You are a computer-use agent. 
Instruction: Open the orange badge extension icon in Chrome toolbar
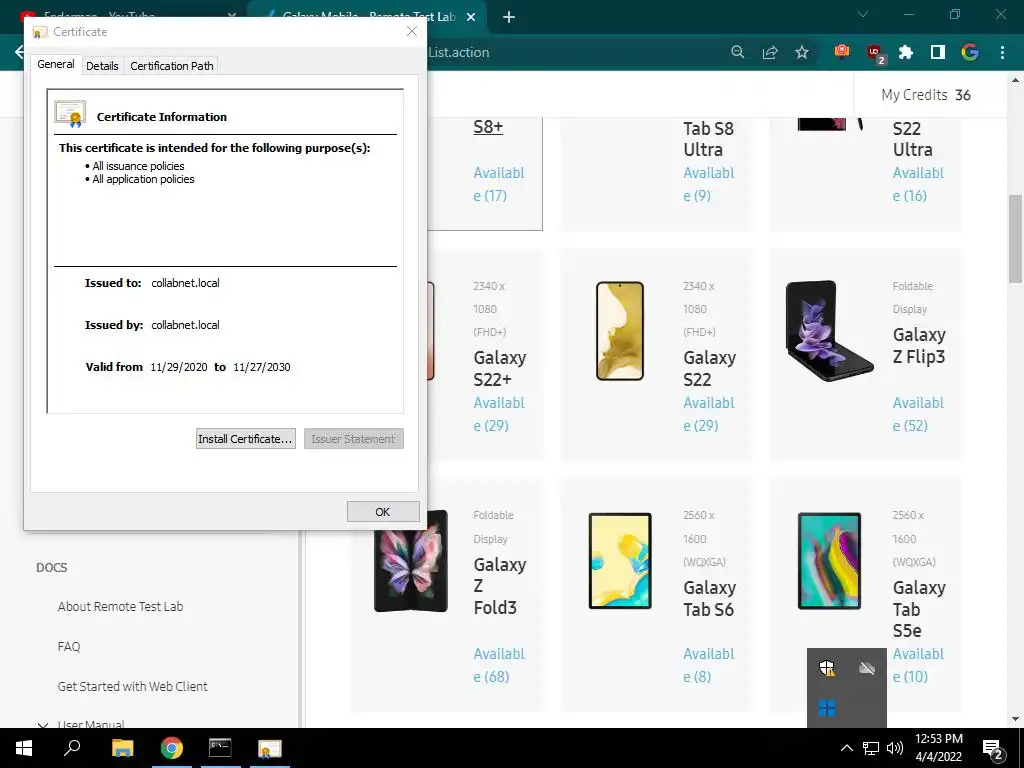pyautogui.click(x=842, y=52)
